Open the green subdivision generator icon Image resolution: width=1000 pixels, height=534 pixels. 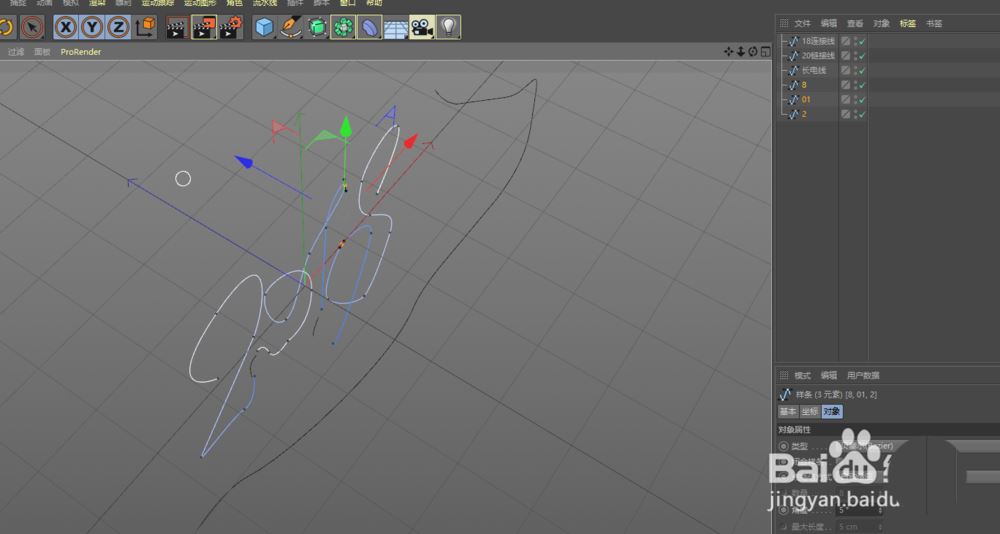tap(317, 27)
